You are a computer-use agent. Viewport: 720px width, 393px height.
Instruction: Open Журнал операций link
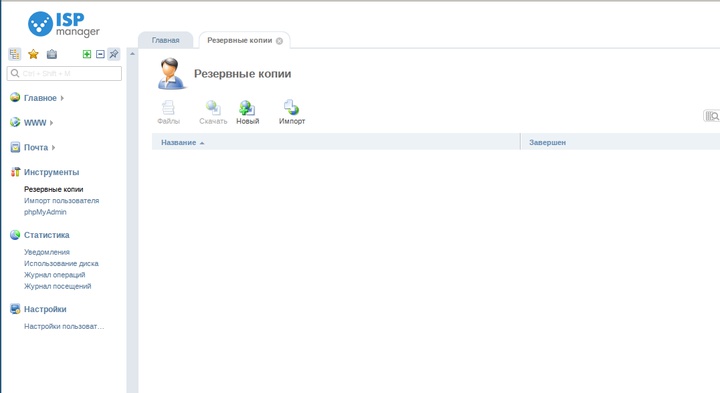54,275
